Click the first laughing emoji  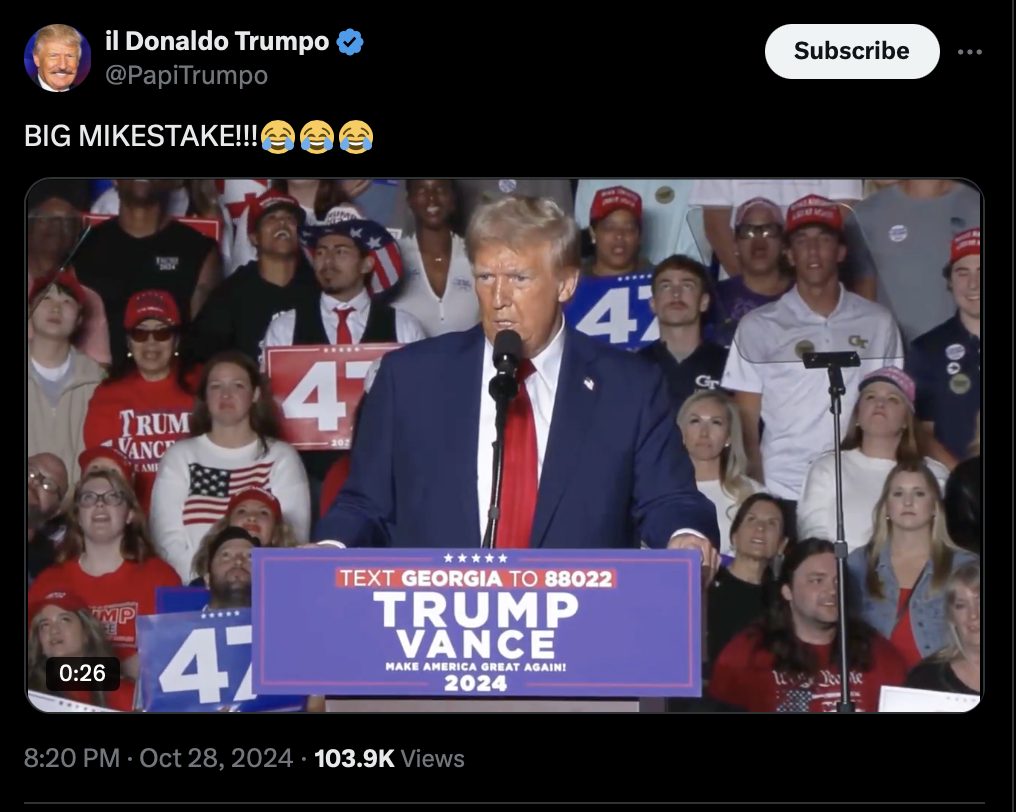click(278, 137)
